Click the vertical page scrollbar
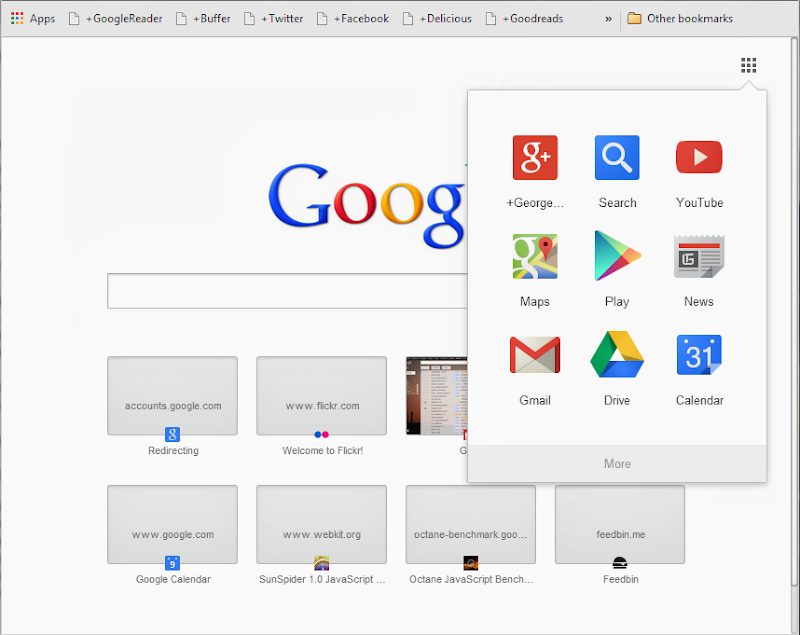This screenshot has width=800, height=635. click(795, 311)
